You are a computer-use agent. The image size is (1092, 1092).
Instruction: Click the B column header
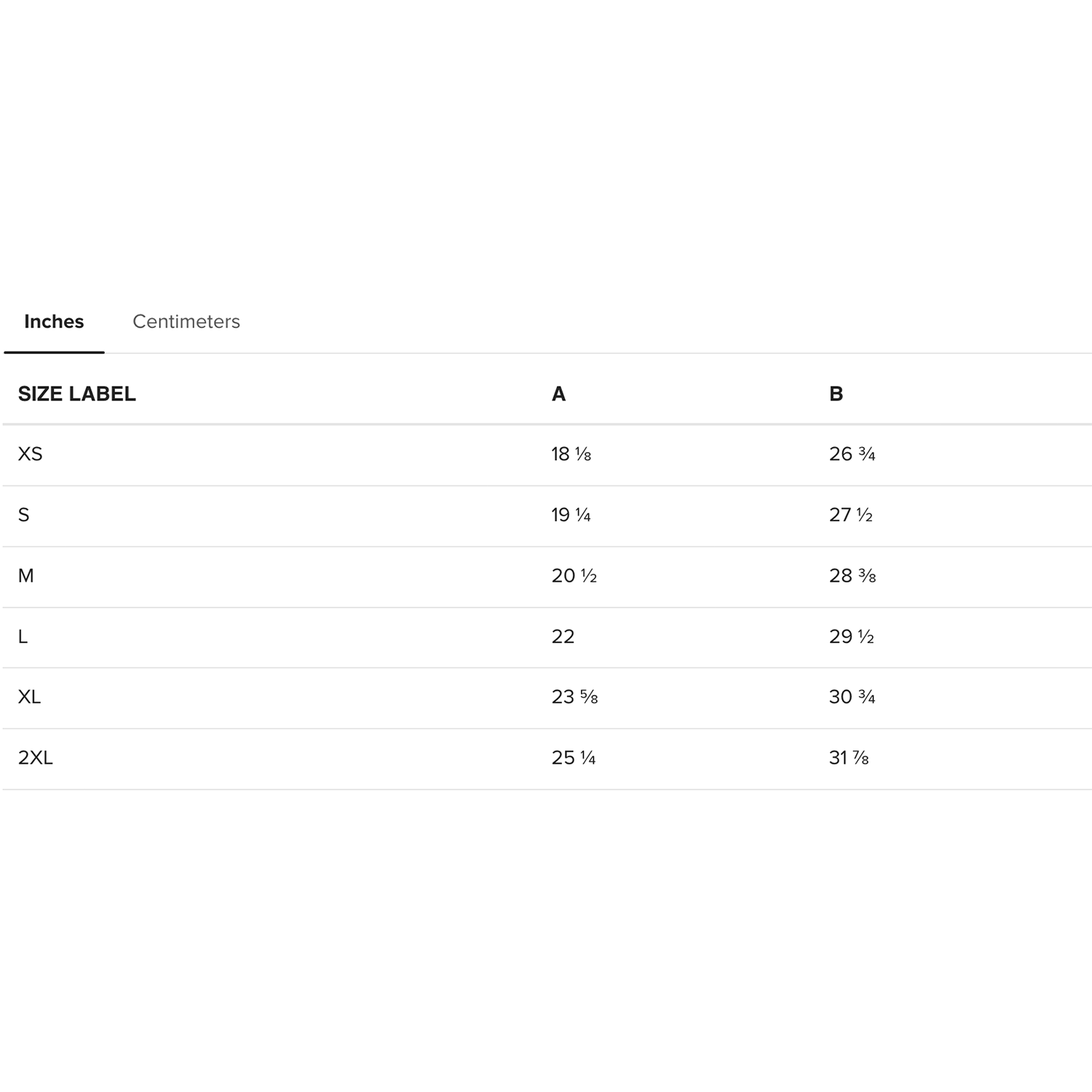pos(836,394)
